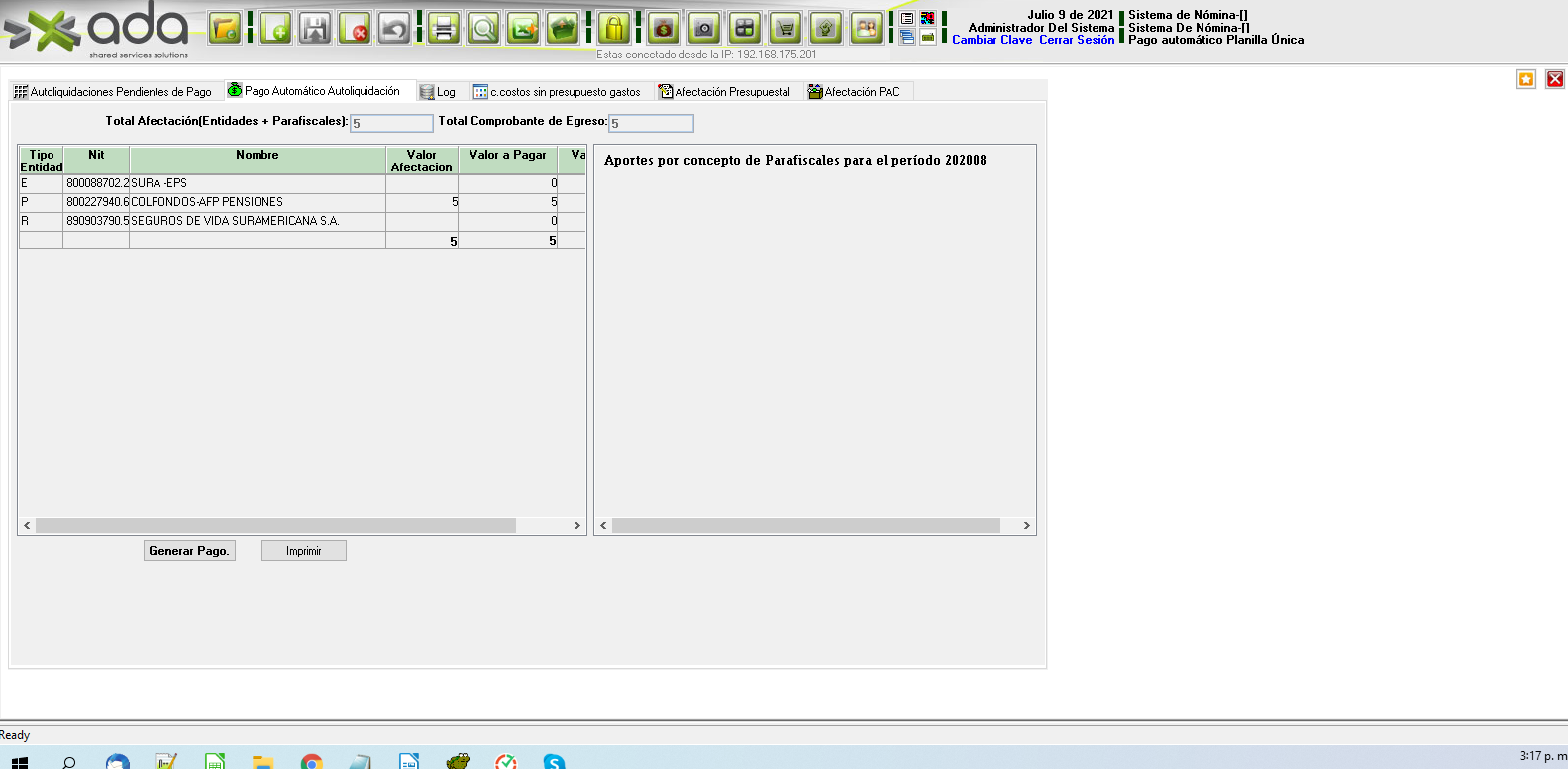Click the save floppy disk icon
The width and height of the screenshot is (1568, 769).
[315, 28]
